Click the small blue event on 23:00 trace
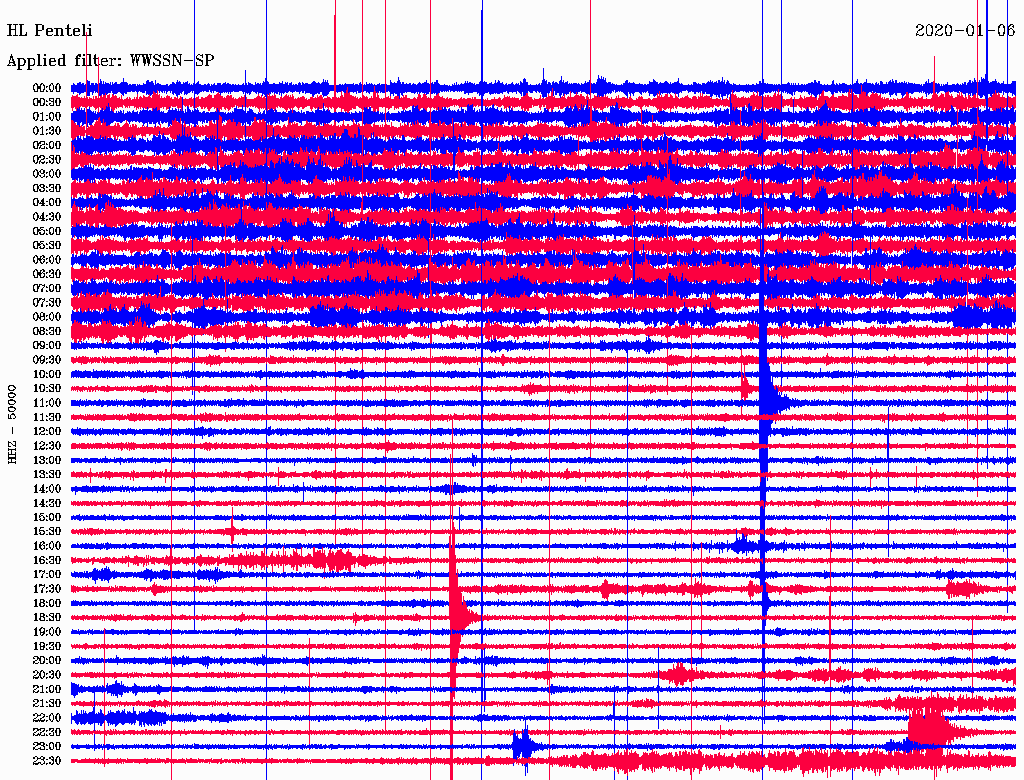 [x=526, y=746]
